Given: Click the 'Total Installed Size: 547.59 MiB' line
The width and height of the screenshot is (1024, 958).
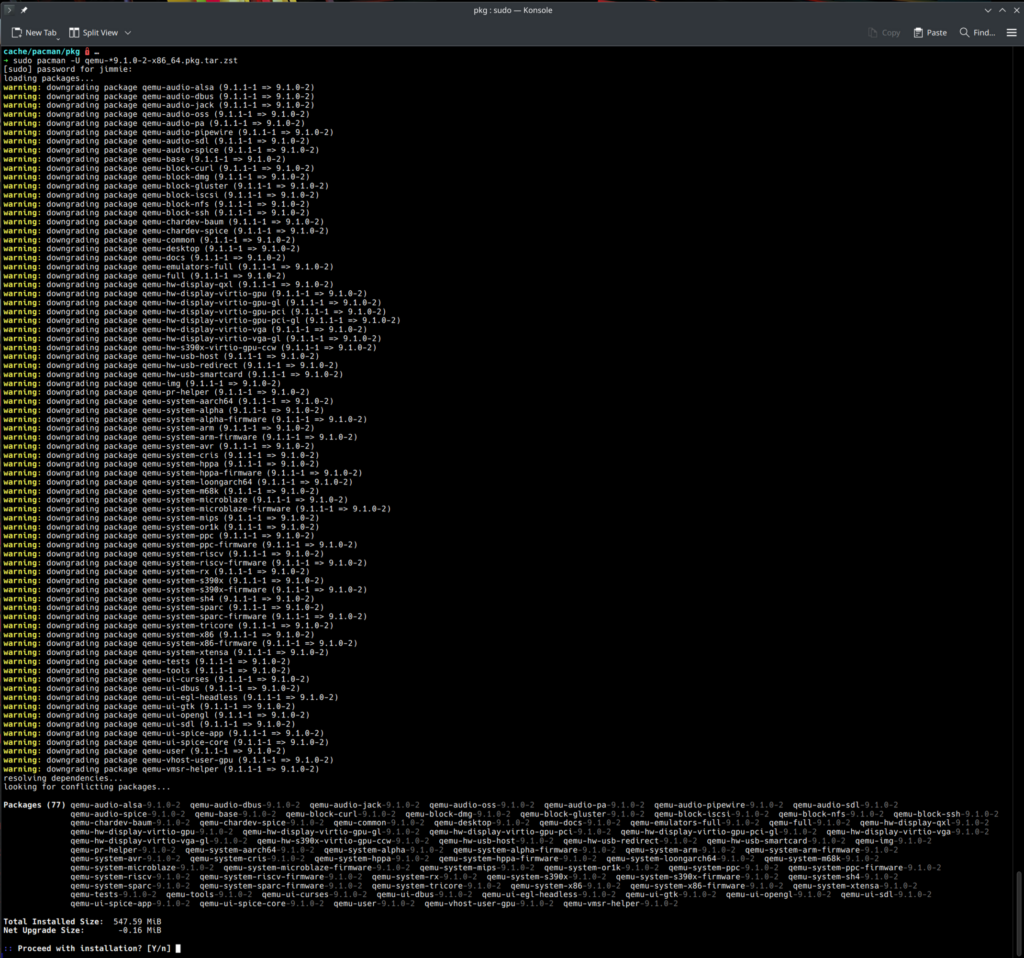Looking at the screenshot, I should point(82,921).
